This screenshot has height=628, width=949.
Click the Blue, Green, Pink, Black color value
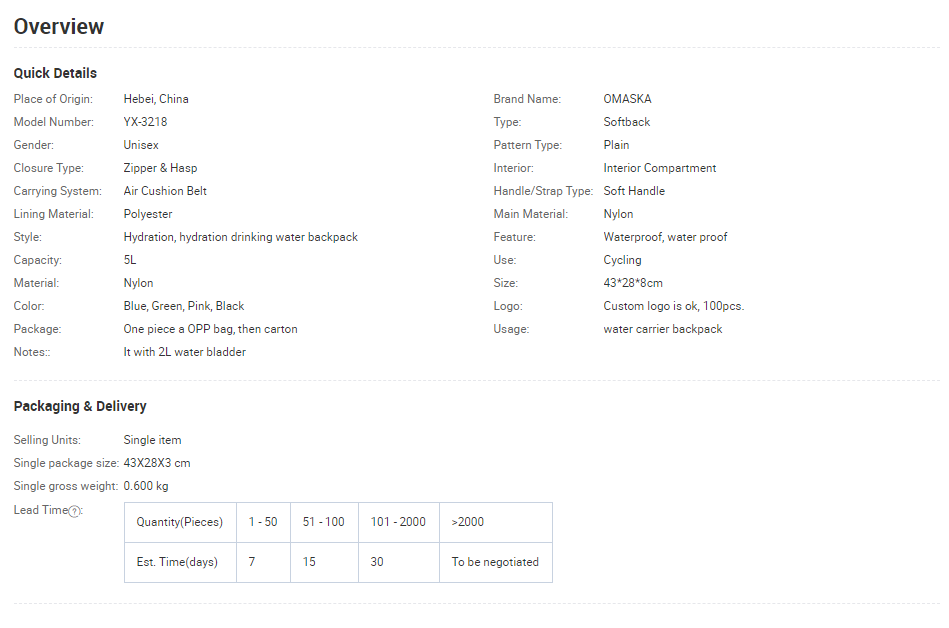tap(184, 306)
